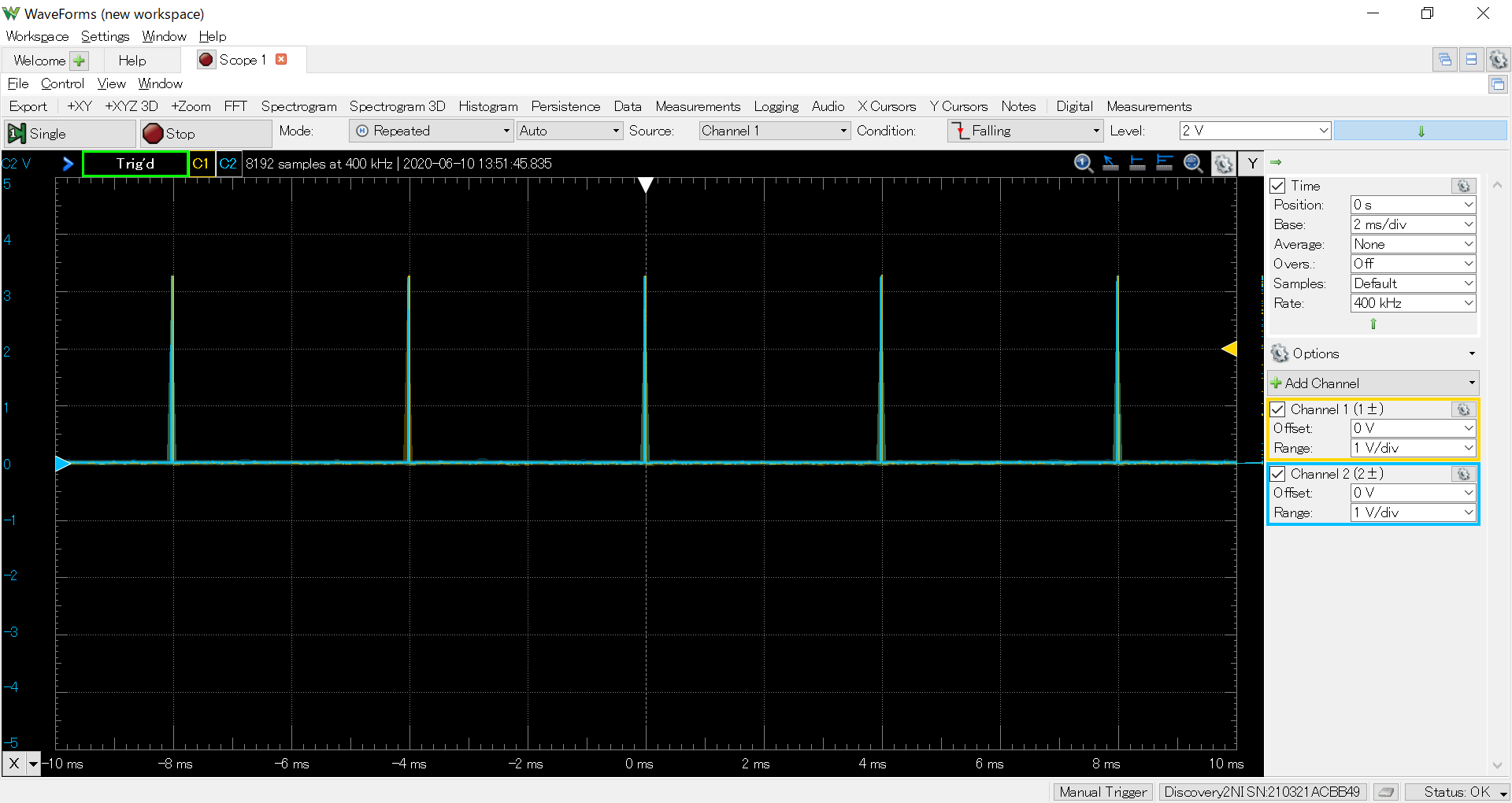The width and height of the screenshot is (1512, 803).
Task: Click the device icon in status bar
Action: (x=1387, y=792)
